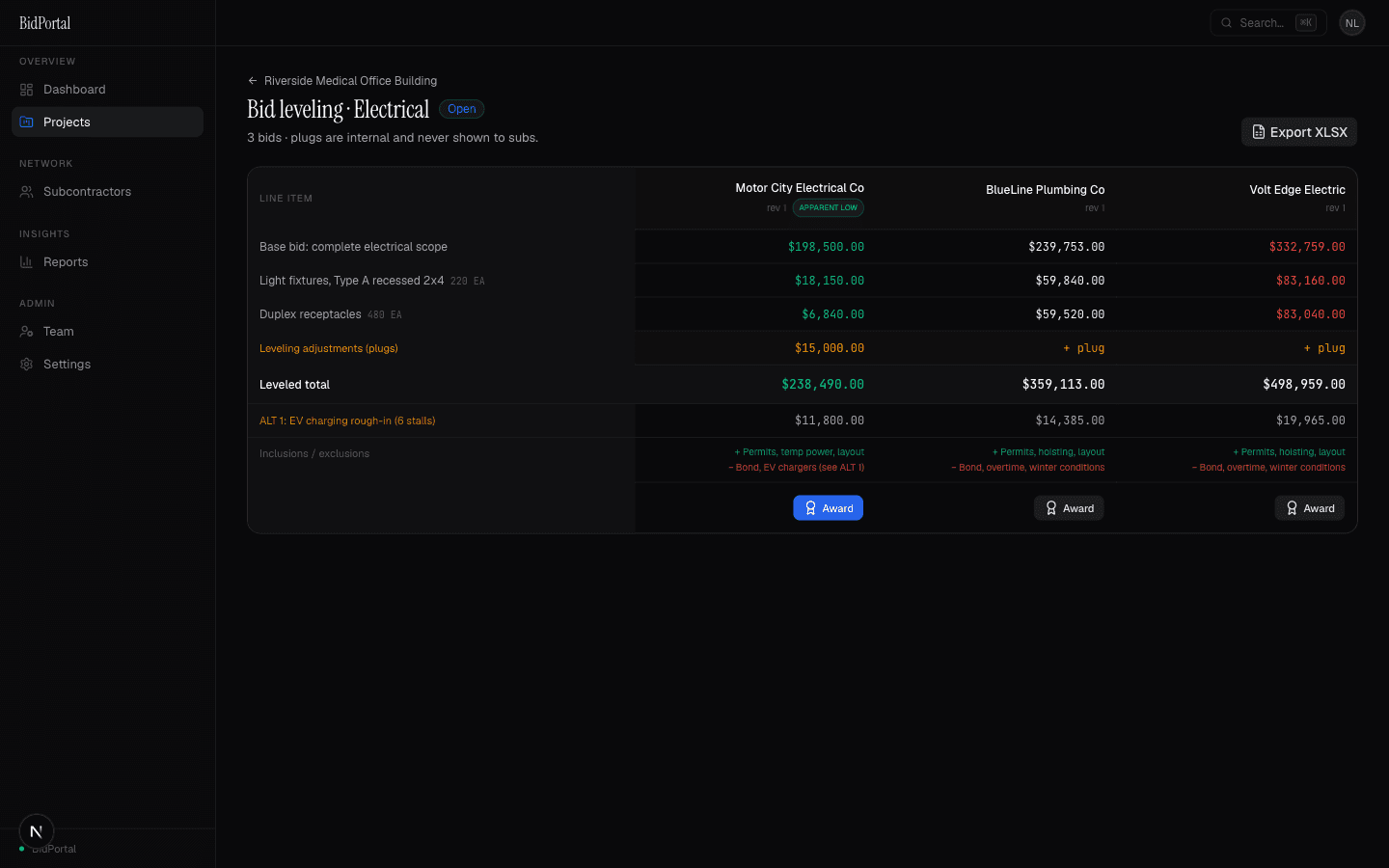This screenshot has width=1389, height=868.
Task: Add plug for BlueLine Plumbing Co
Action: pyautogui.click(x=1084, y=348)
